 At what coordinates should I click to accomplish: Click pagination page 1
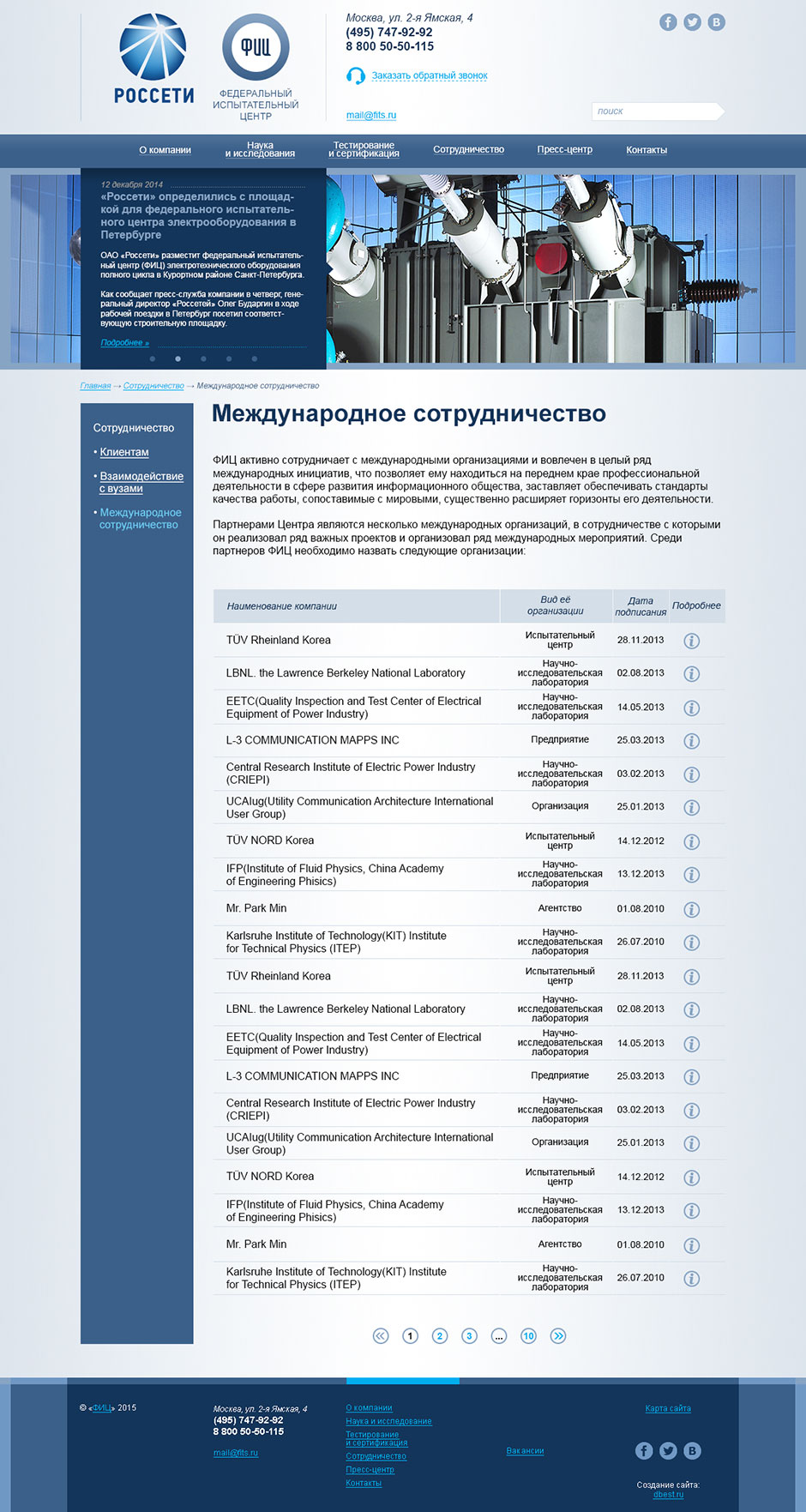point(410,1335)
